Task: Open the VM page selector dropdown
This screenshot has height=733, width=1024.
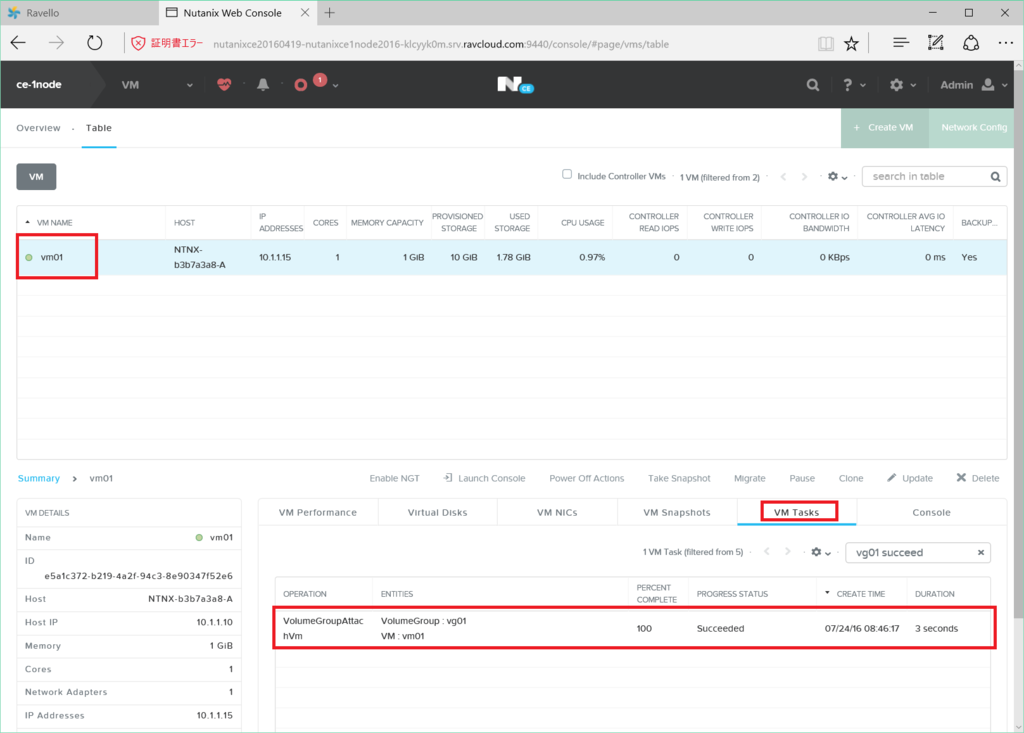Action: click(157, 85)
